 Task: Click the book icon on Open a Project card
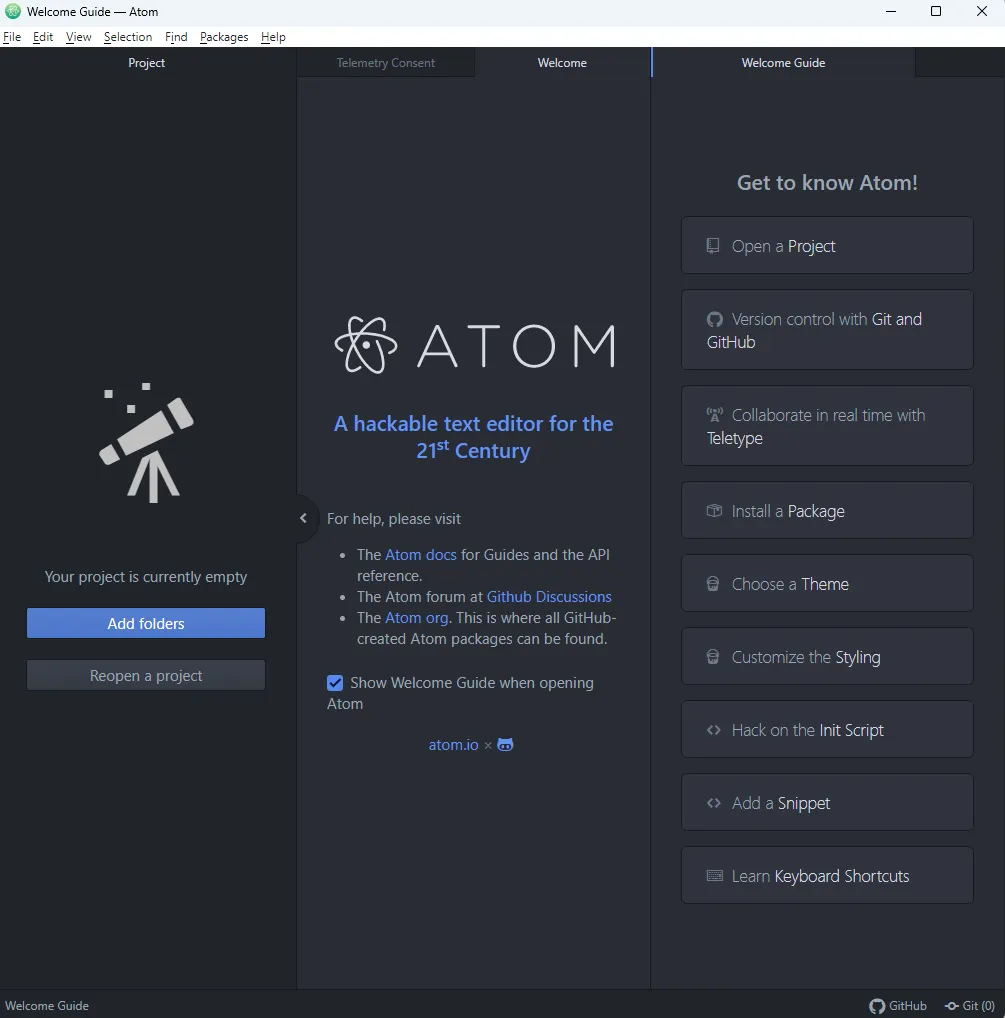click(714, 245)
